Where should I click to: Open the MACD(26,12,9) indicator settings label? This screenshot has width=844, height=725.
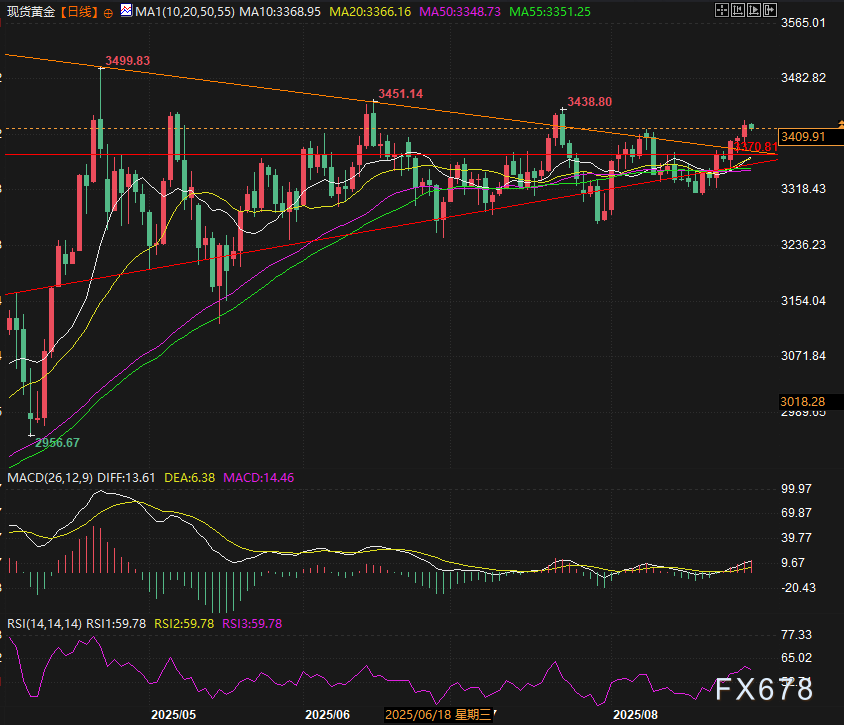pyautogui.click(x=50, y=478)
